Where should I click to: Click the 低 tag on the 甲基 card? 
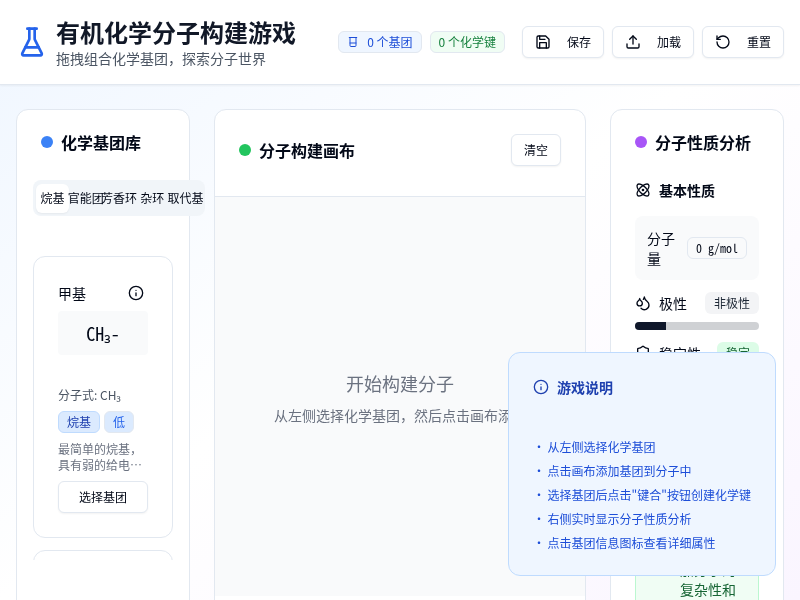point(119,422)
